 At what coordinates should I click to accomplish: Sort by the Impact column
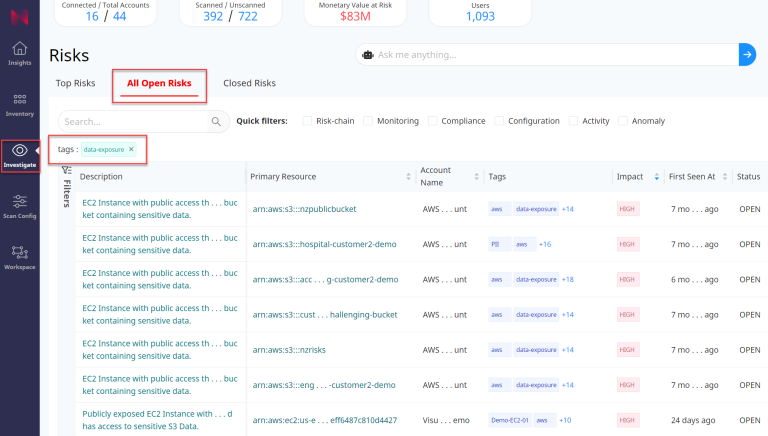[656, 177]
